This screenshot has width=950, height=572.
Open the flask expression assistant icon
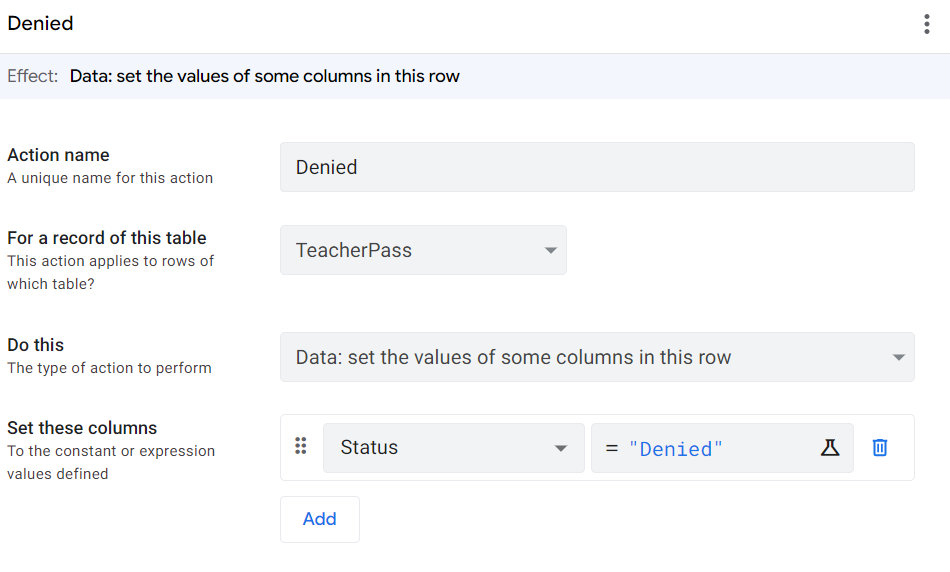(830, 448)
